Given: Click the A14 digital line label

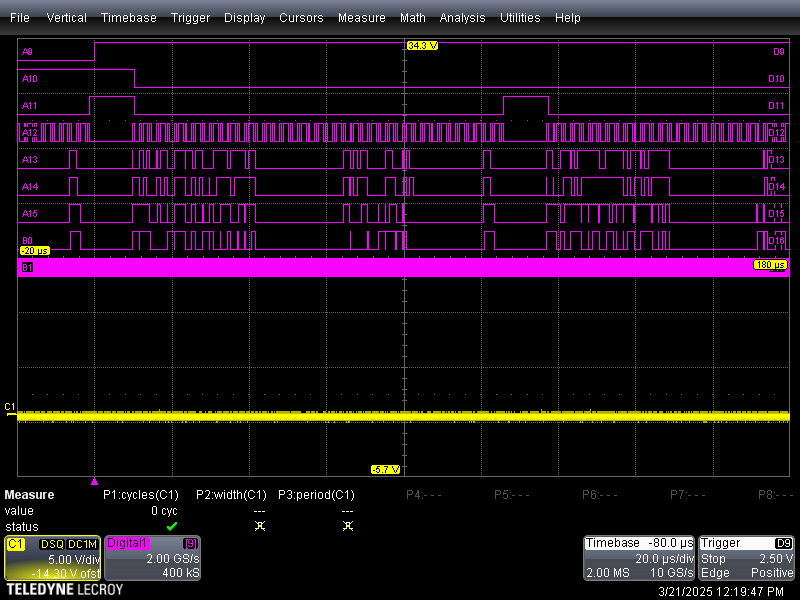Looking at the screenshot, I should (x=30, y=187).
